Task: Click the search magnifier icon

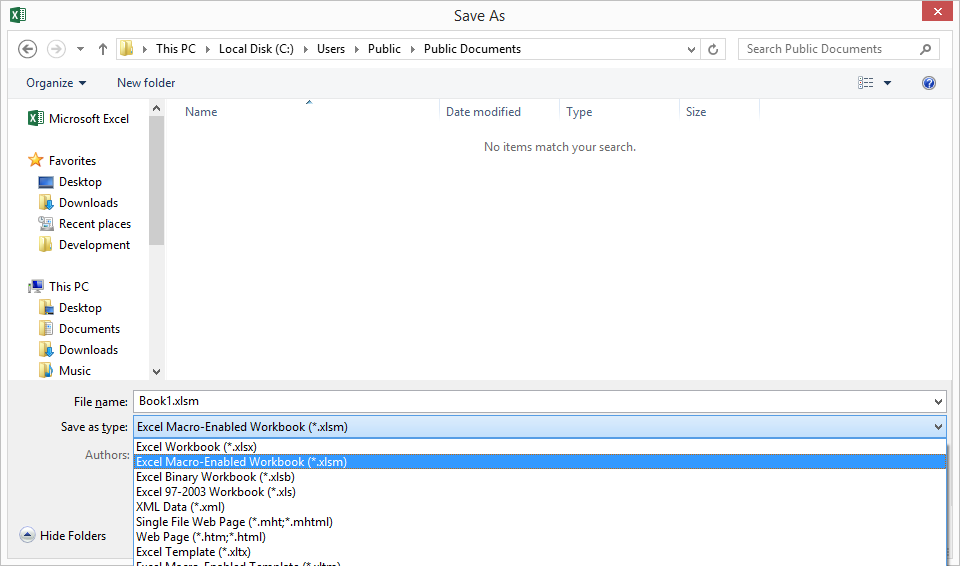Action: coord(925,49)
